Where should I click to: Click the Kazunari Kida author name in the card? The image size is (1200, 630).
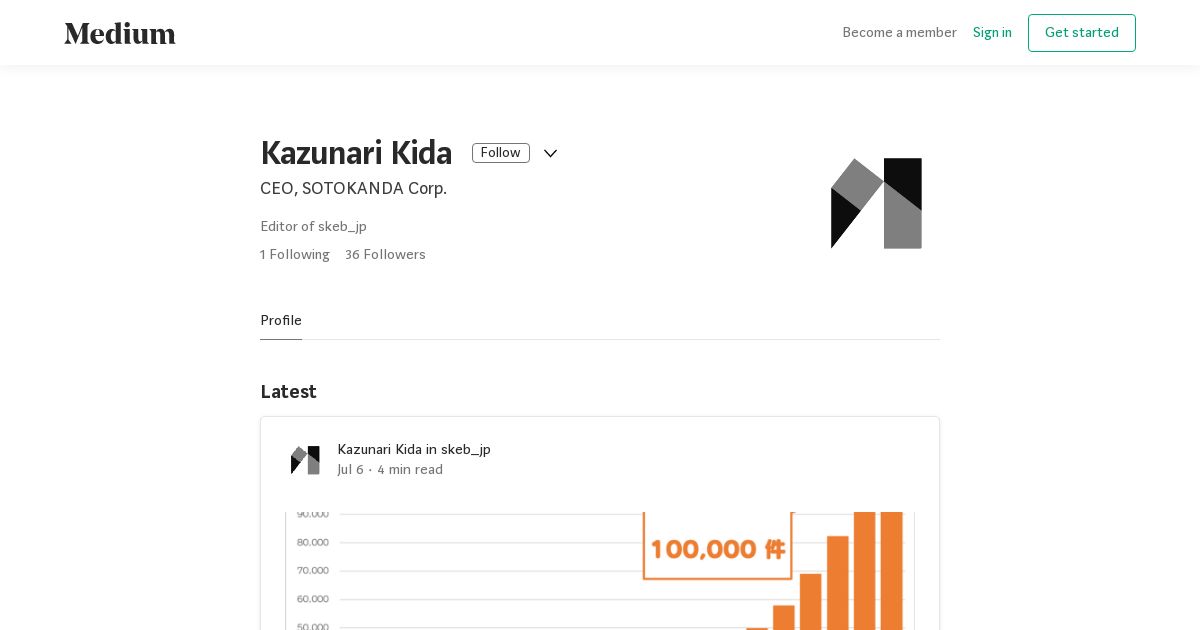pyautogui.click(x=379, y=450)
